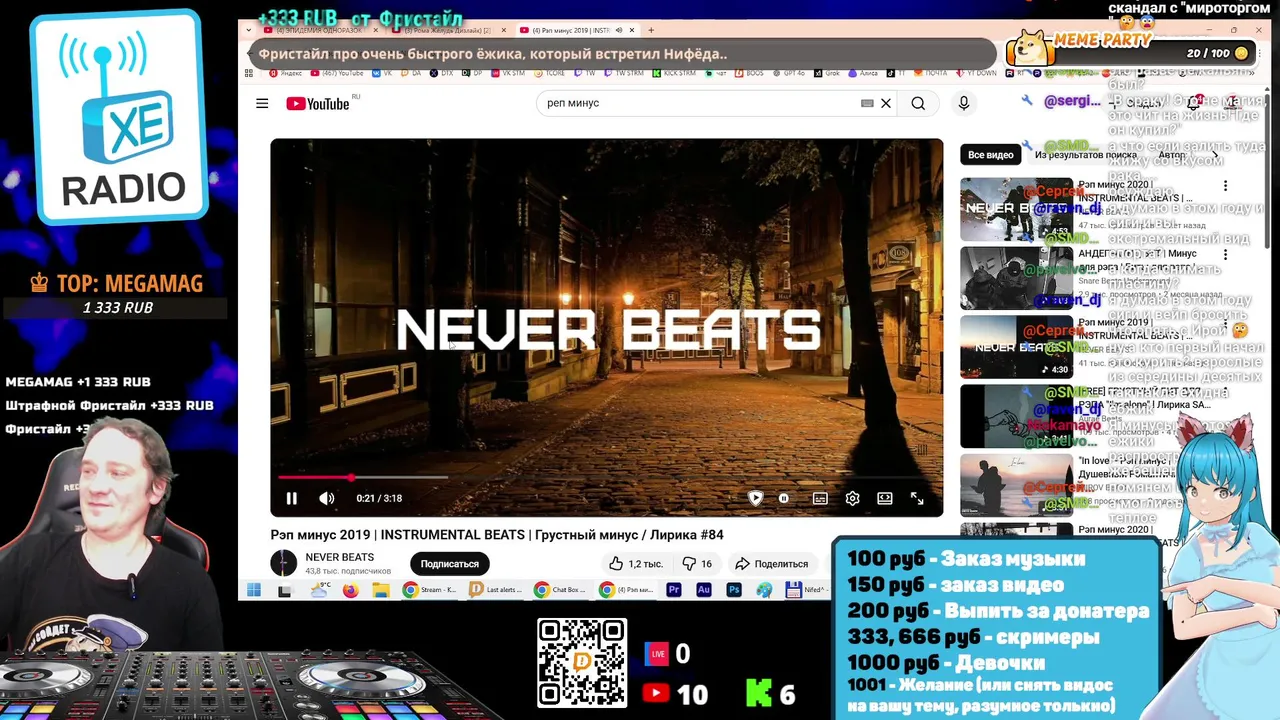Switch to the 'Рома Жилудь Дизлайк' browser tab
Viewport: 1280px width, 720px height.
point(447,30)
